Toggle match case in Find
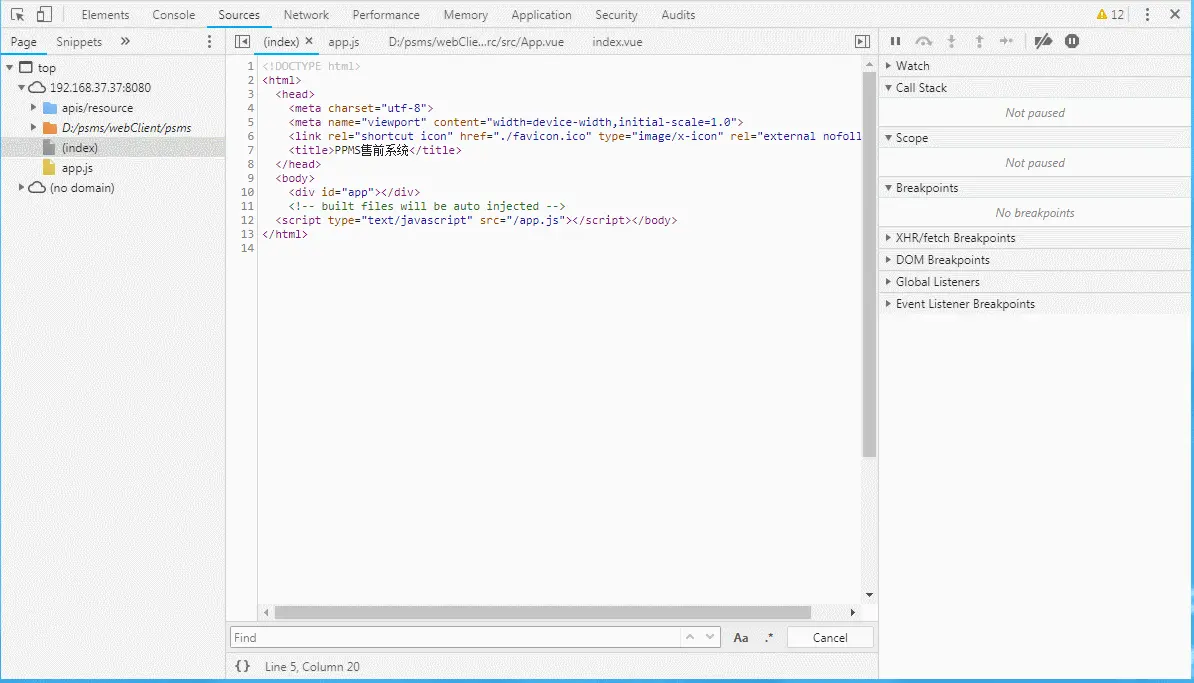This screenshot has height=683, width=1194. pyautogui.click(x=741, y=638)
